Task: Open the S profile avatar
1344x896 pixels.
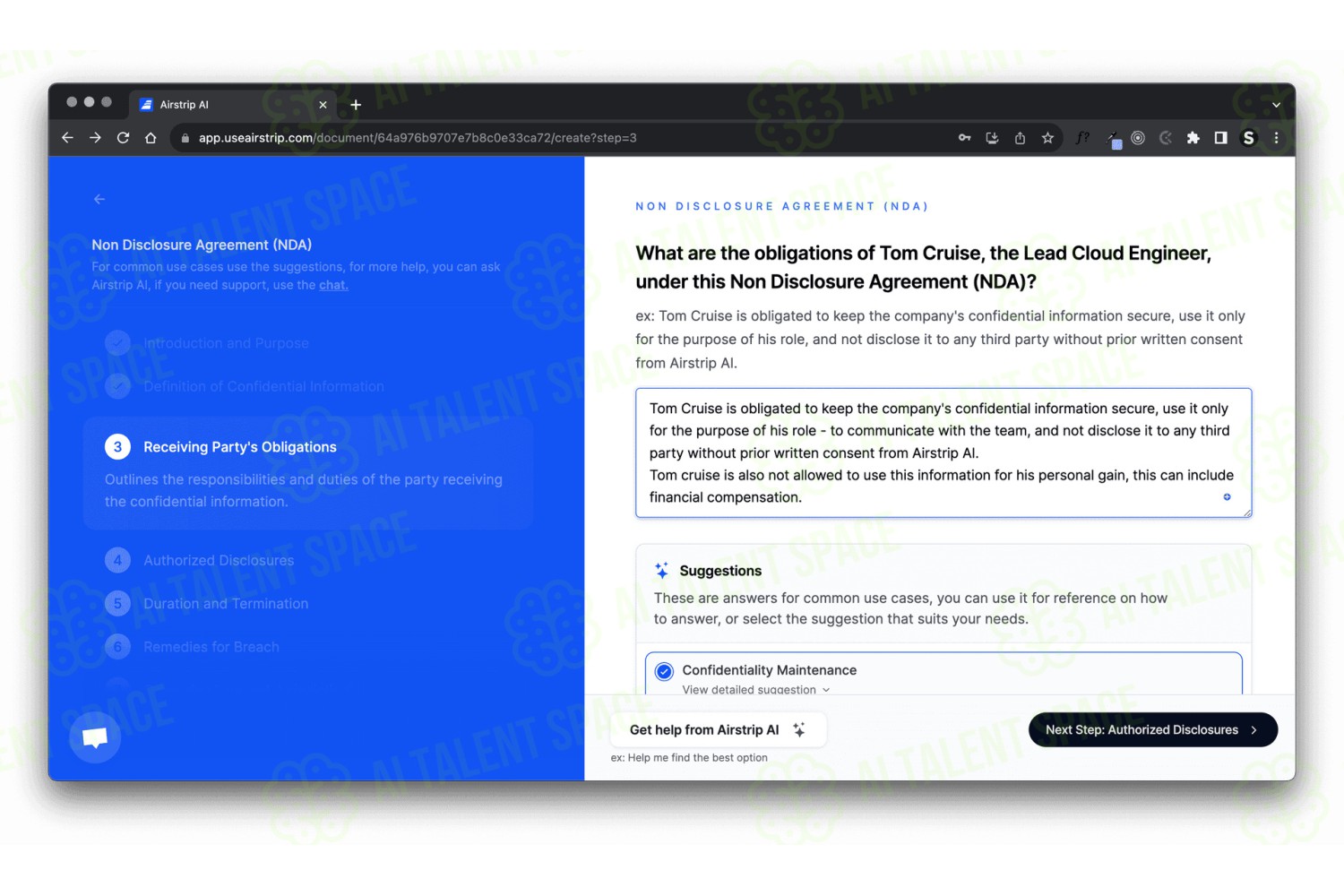Action: (x=1248, y=138)
